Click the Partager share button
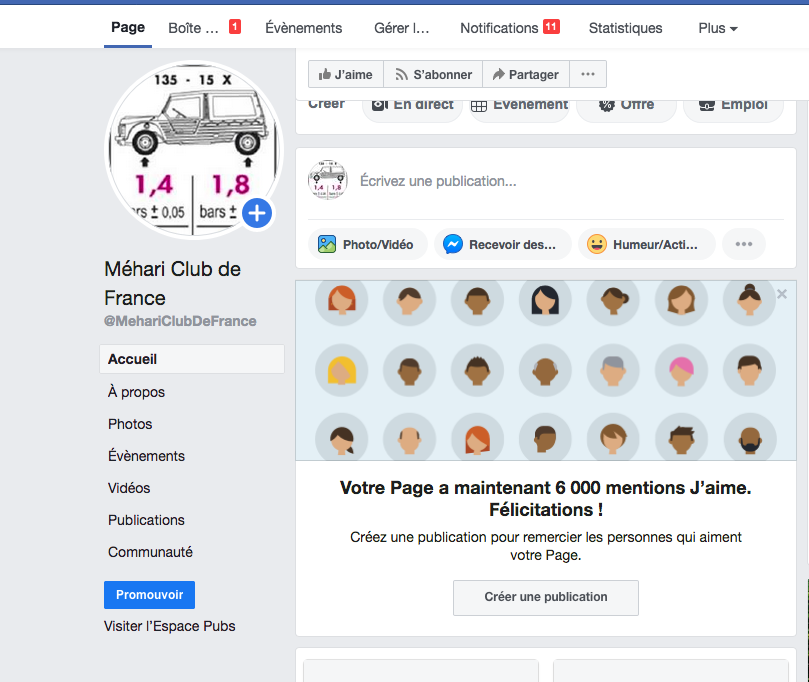Viewport: 809px width, 682px height. point(526,74)
